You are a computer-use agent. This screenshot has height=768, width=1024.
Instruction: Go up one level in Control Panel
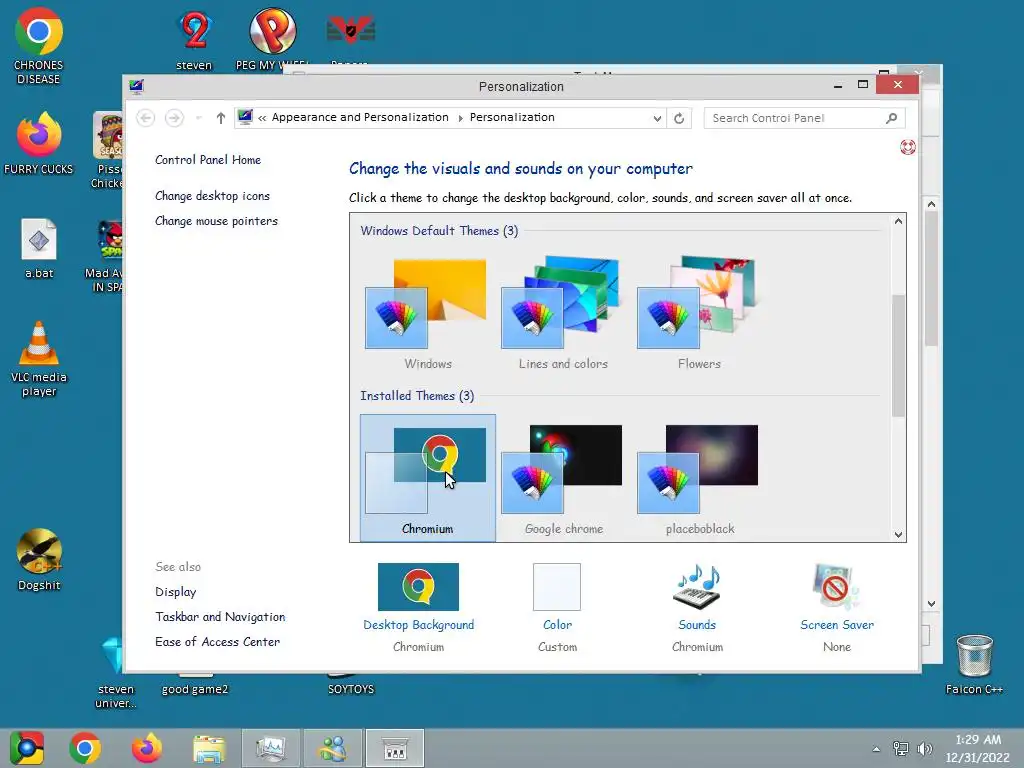[x=221, y=118]
